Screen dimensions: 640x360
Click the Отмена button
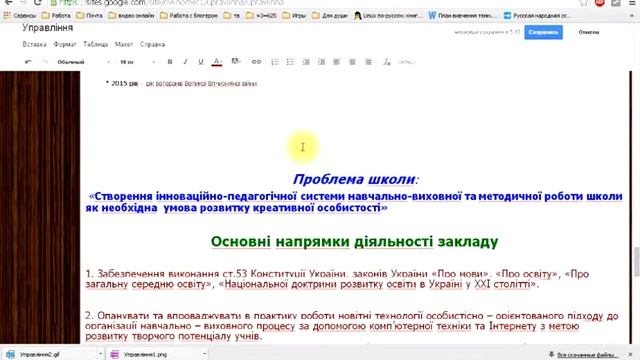coord(589,32)
